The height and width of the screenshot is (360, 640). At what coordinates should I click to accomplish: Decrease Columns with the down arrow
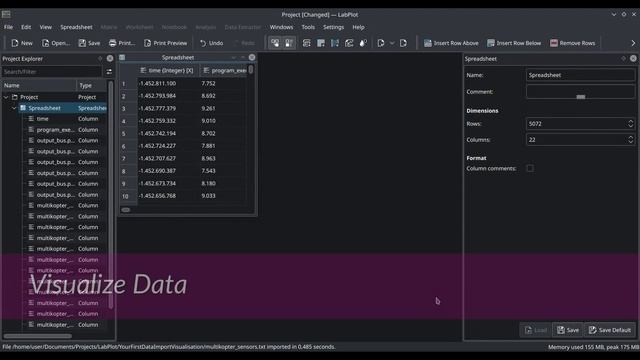coord(631,142)
